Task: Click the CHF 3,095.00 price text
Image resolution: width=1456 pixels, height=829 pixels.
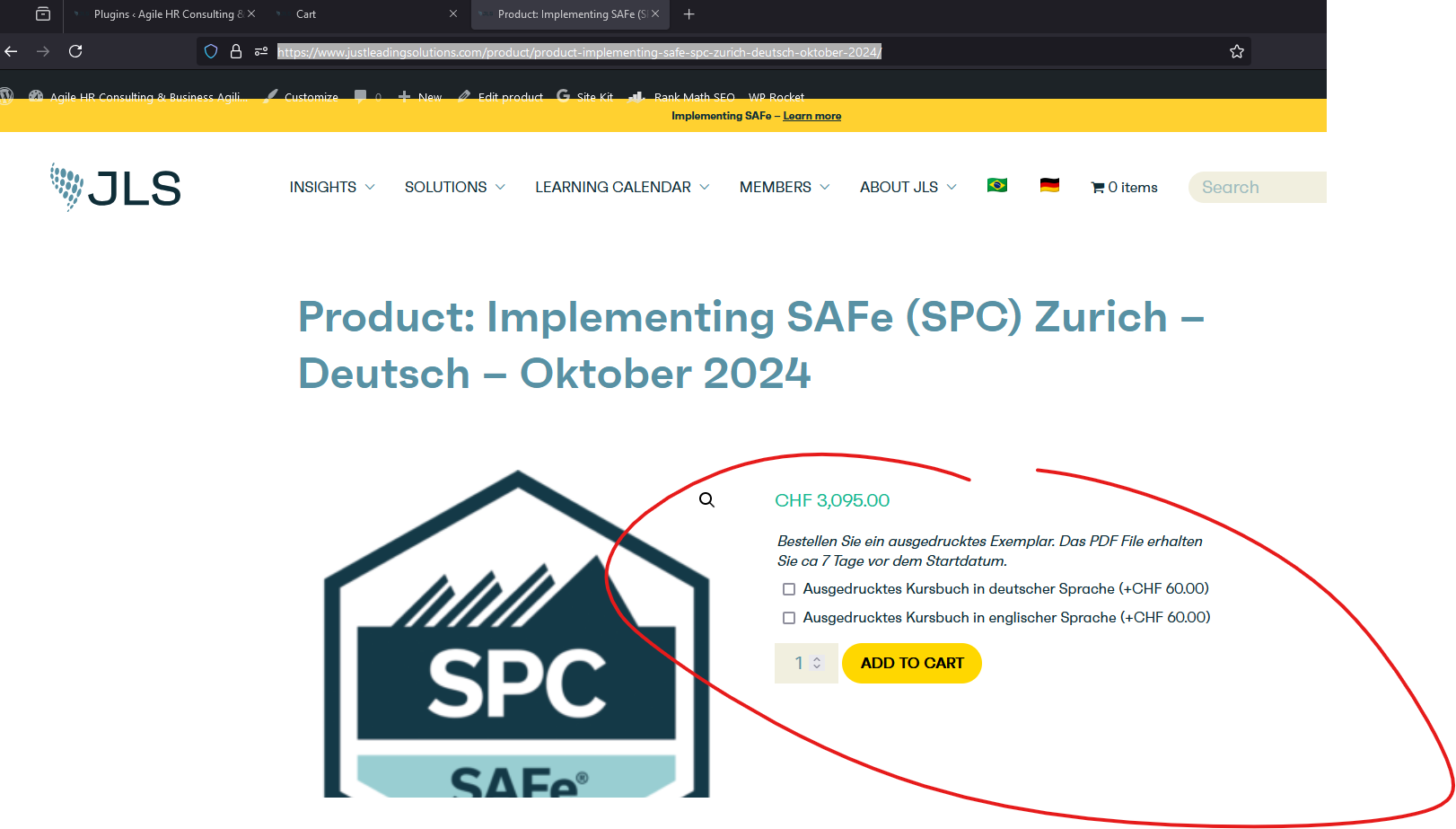Action: tap(832, 500)
